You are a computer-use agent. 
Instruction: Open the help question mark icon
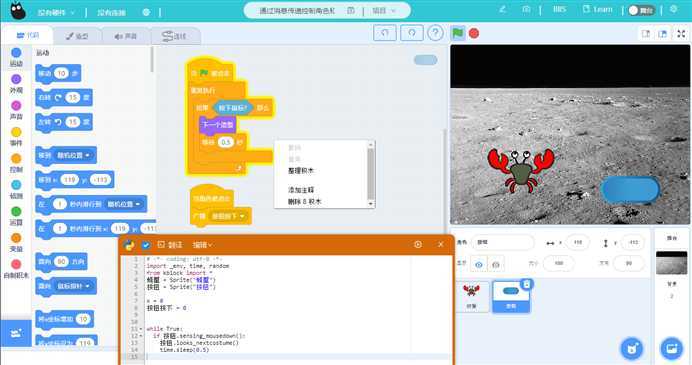tap(435, 33)
